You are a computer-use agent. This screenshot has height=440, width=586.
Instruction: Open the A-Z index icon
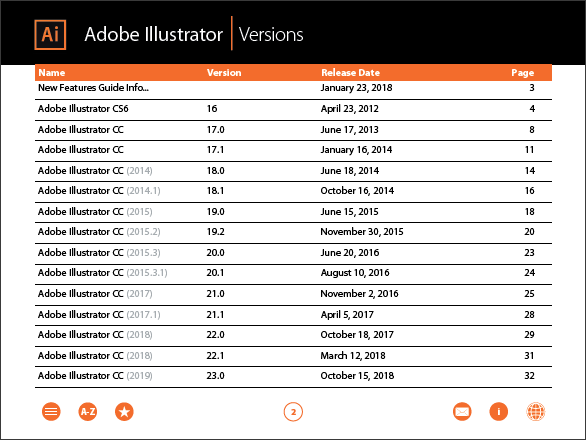pyautogui.click(x=88, y=412)
